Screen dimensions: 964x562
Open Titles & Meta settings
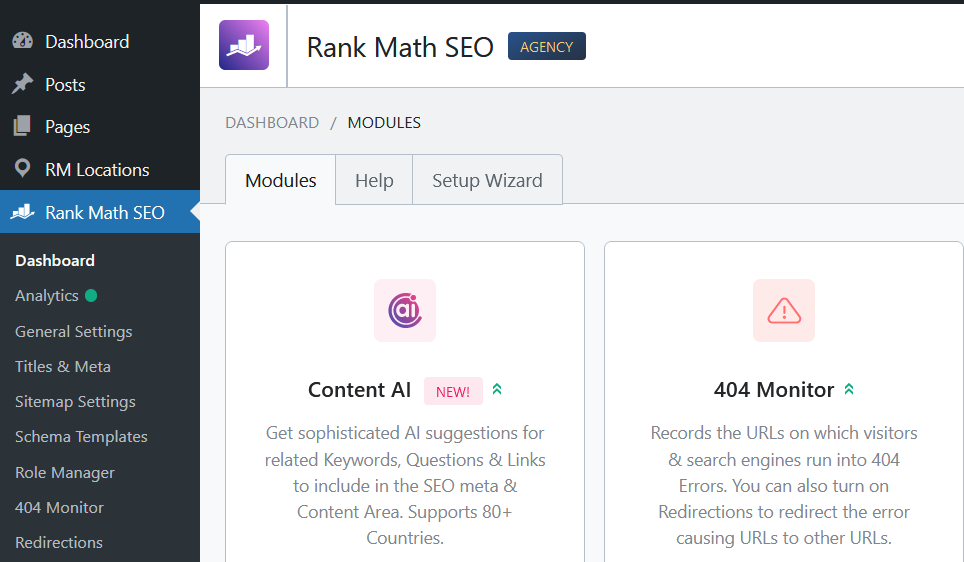coord(63,366)
